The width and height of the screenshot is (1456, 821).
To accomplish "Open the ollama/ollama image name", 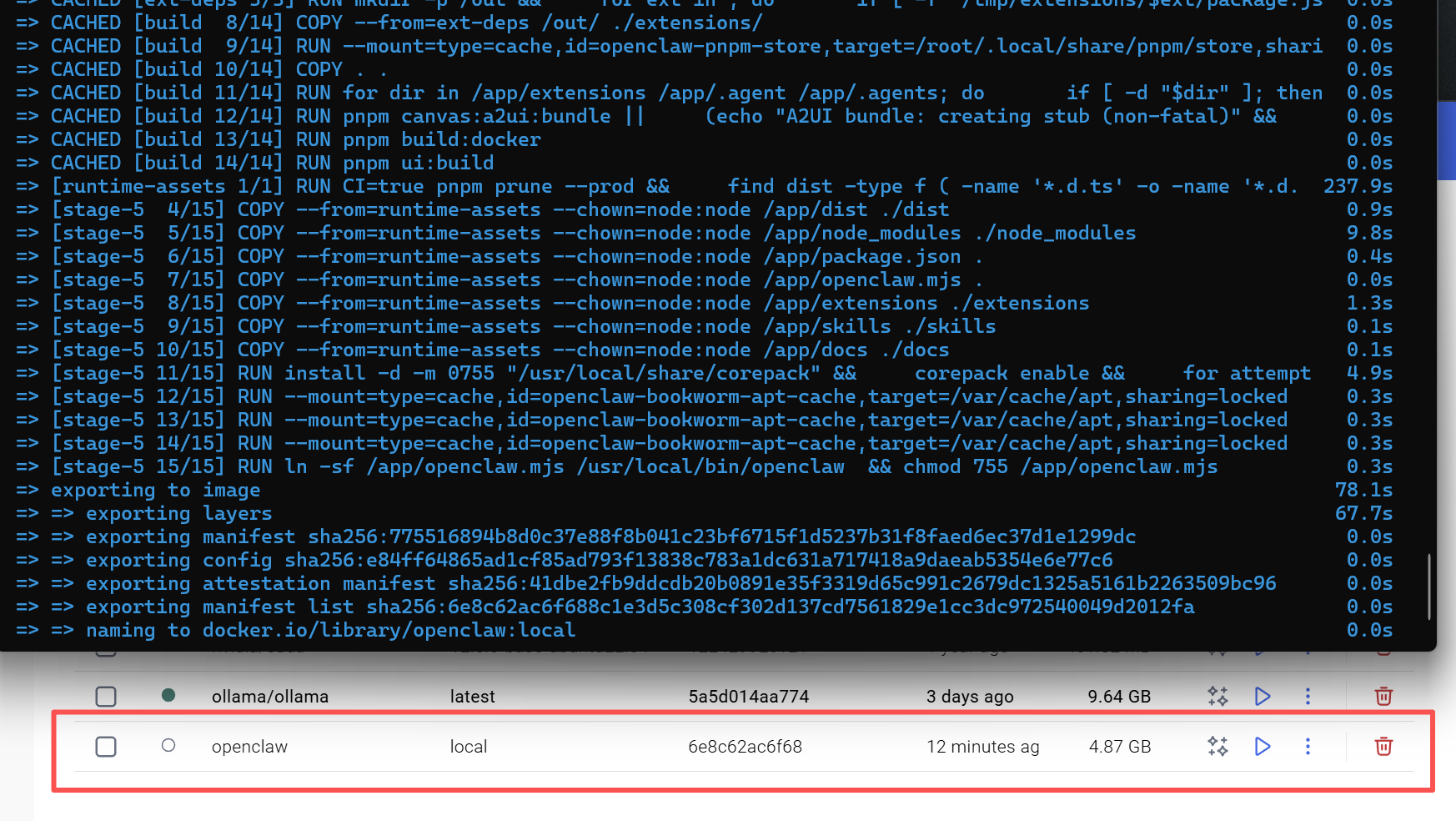I will coord(270,697).
